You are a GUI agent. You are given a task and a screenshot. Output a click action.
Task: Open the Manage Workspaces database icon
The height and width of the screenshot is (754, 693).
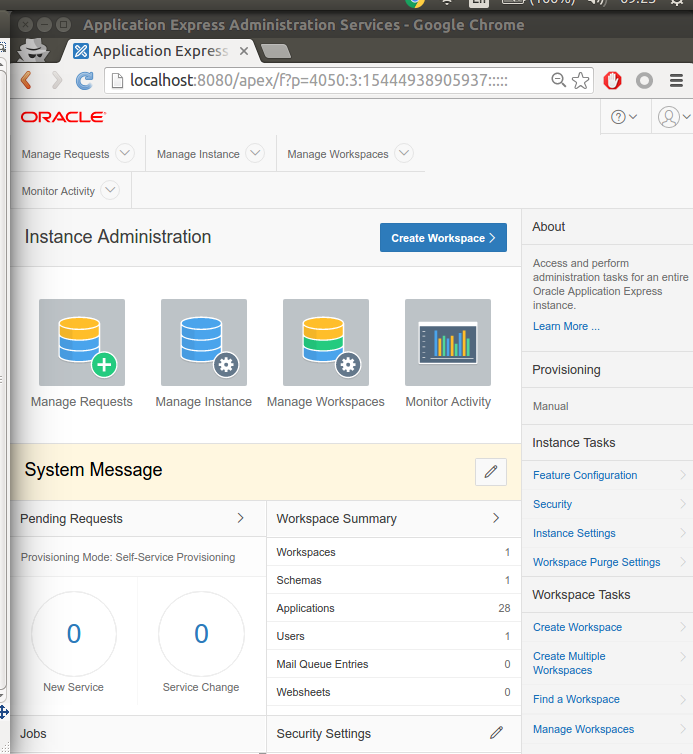pos(326,342)
